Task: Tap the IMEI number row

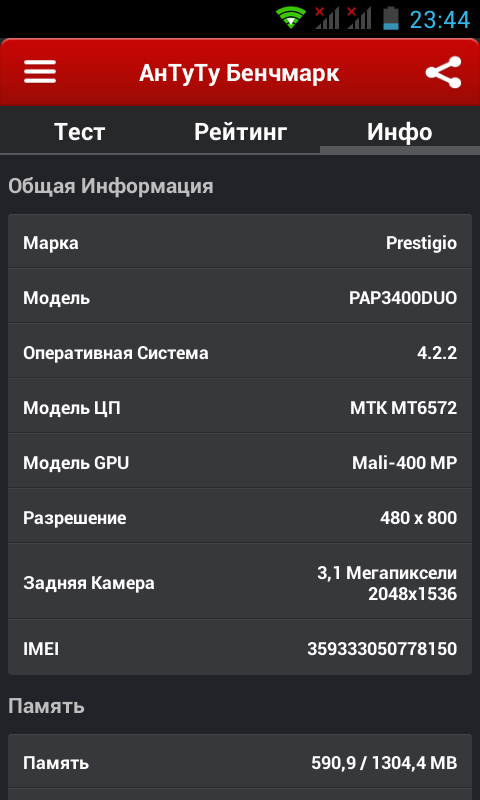Action: [x=240, y=647]
